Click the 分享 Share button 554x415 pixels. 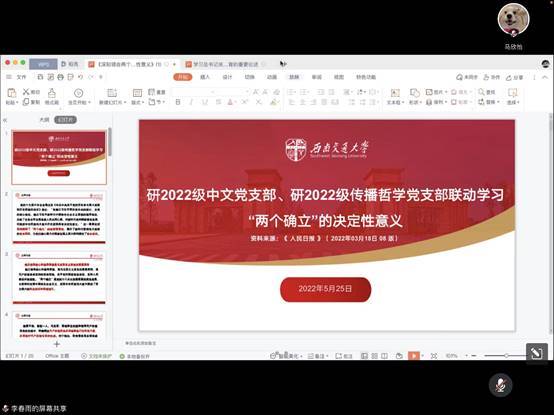tap(514, 77)
